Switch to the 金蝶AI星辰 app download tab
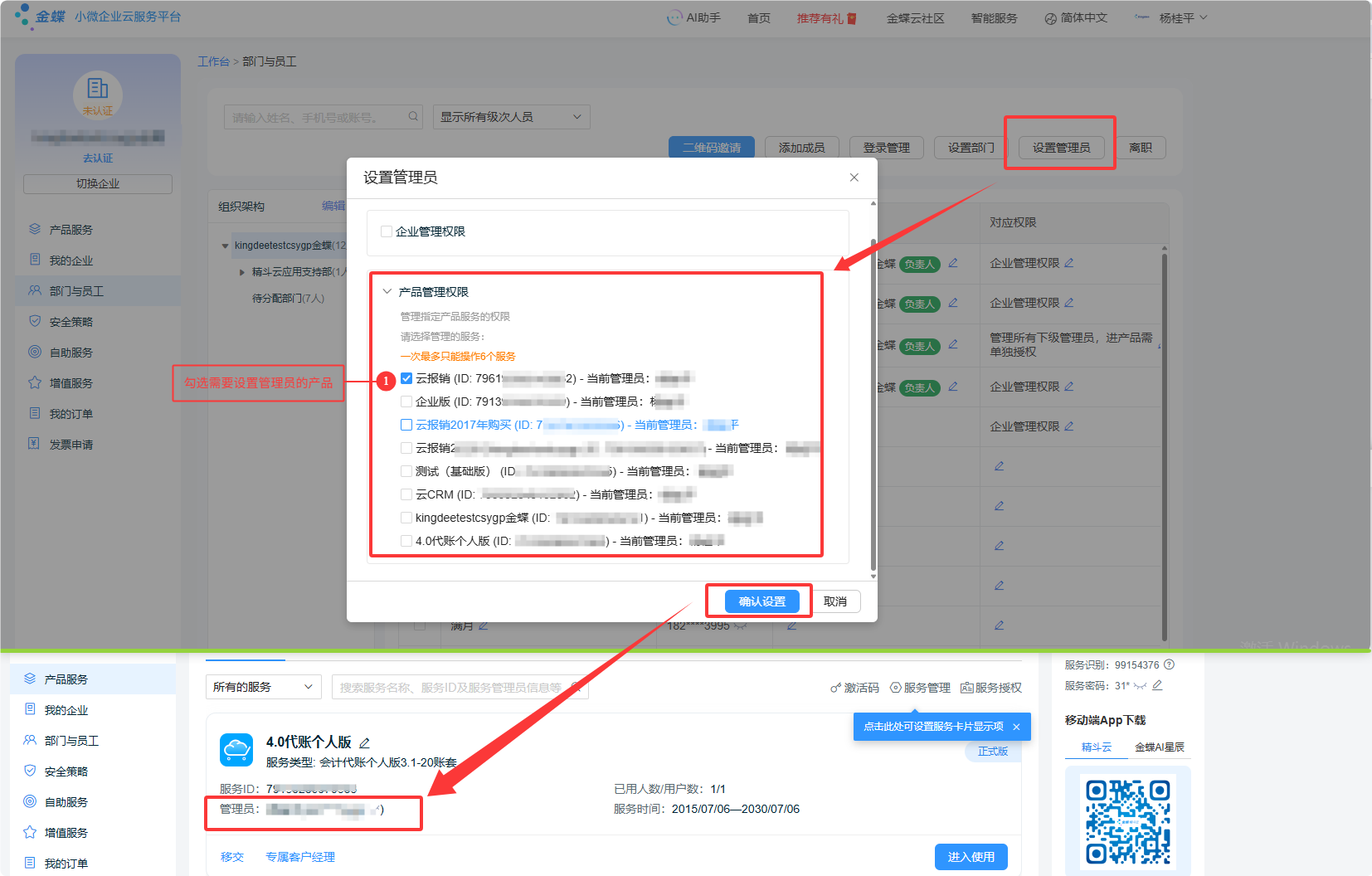The image size is (1372, 876). click(x=1160, y=747)
